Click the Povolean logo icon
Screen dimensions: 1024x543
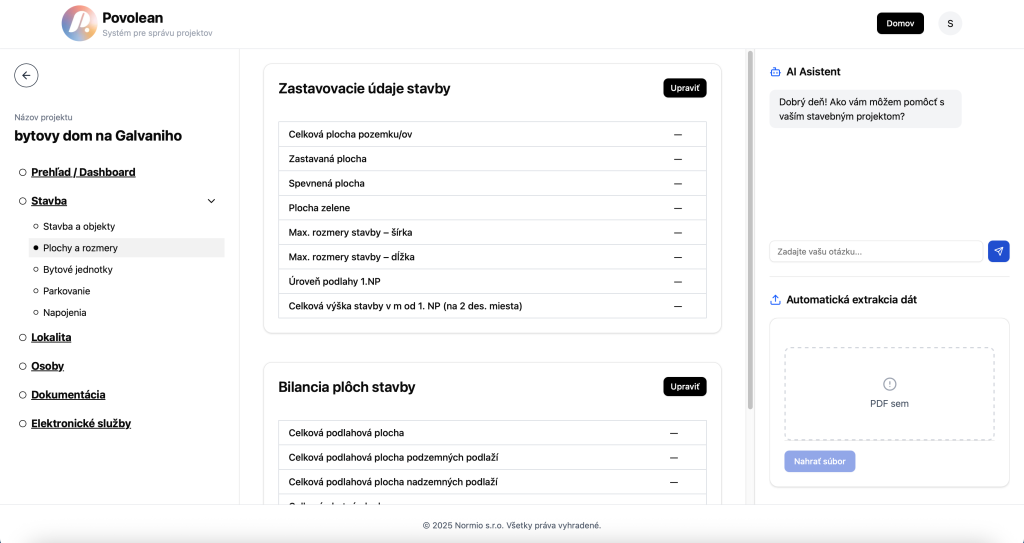pos(79,24)
